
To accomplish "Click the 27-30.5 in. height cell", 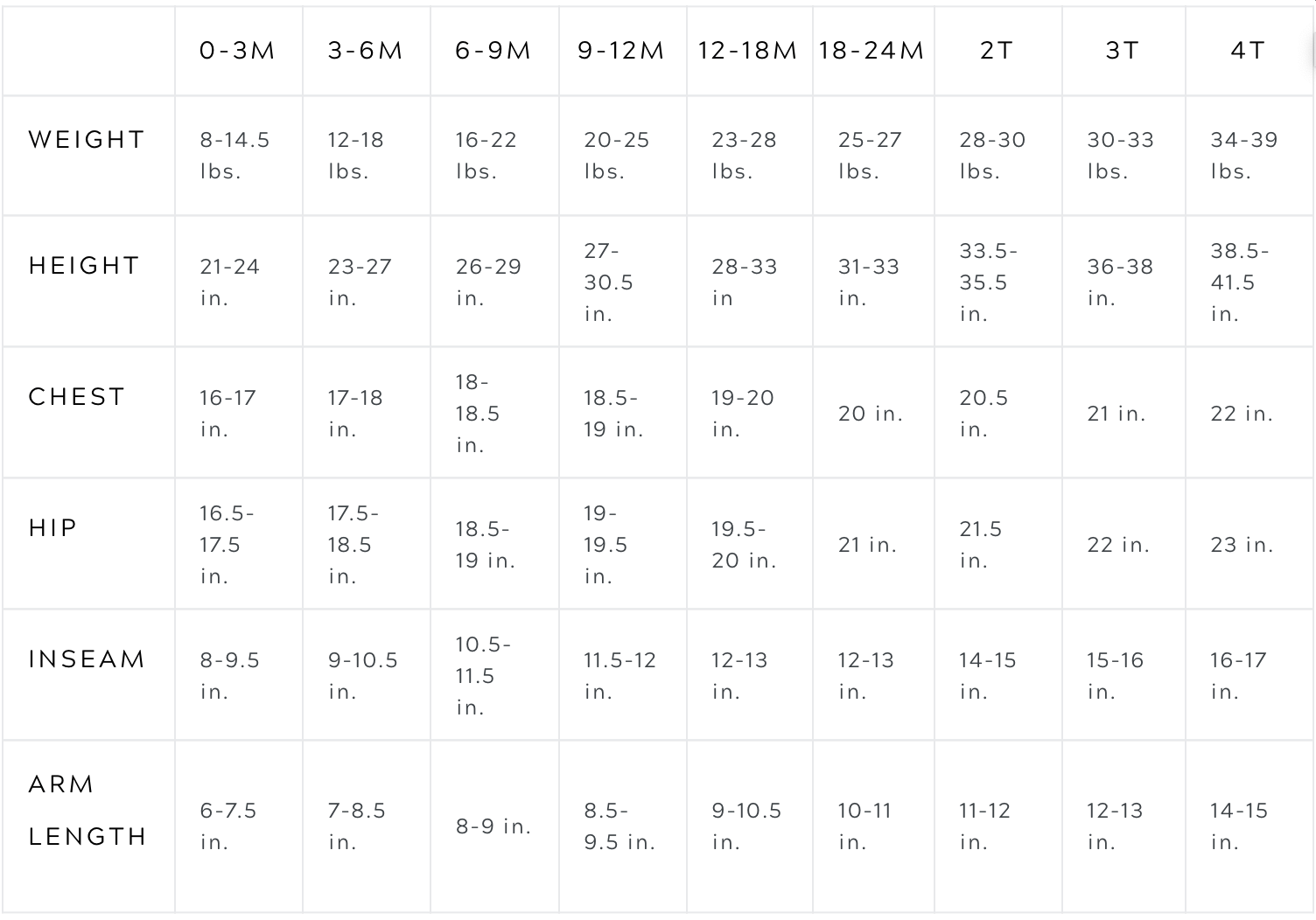I will [x=609, y=282].
